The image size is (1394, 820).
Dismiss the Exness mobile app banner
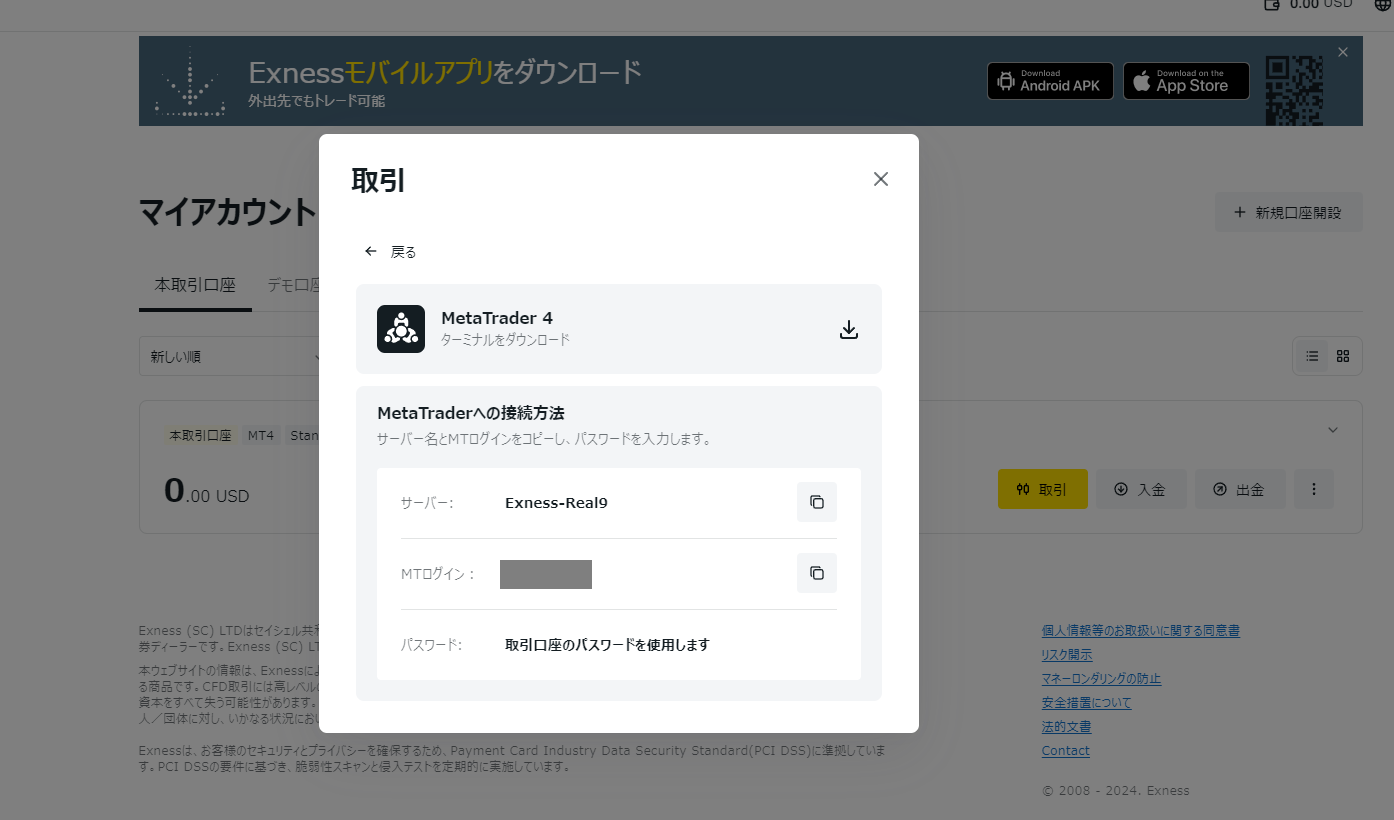tap(1343, 52)
